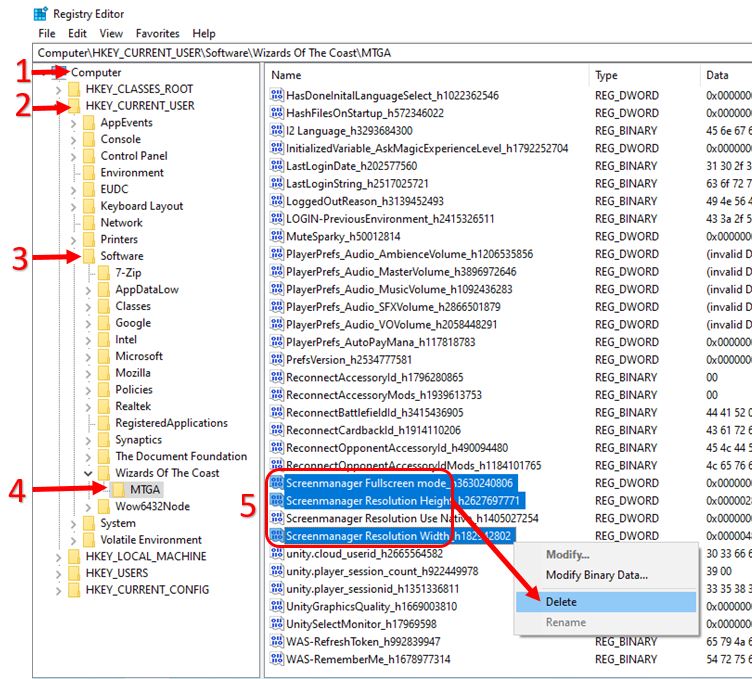Open the Help menu
The image size is (752, 679).
pos(204,34)
